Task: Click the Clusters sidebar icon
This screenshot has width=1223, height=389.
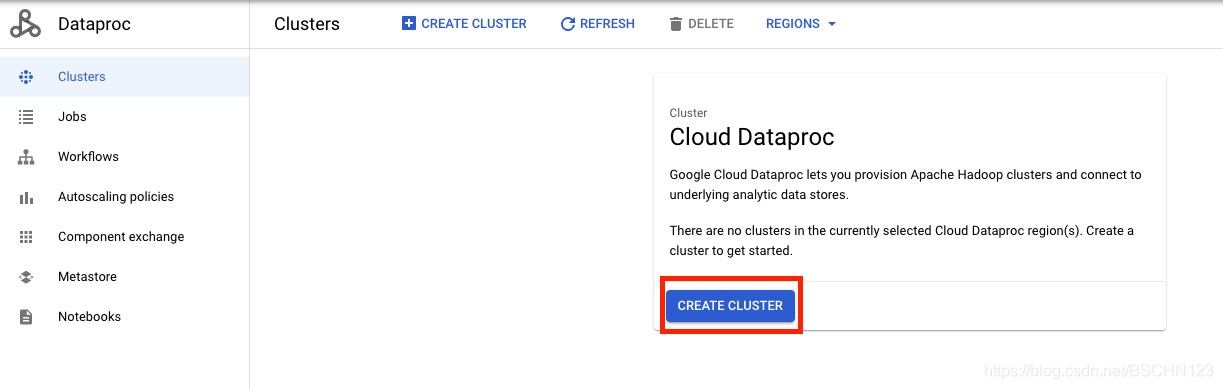Action: point(26,77)
